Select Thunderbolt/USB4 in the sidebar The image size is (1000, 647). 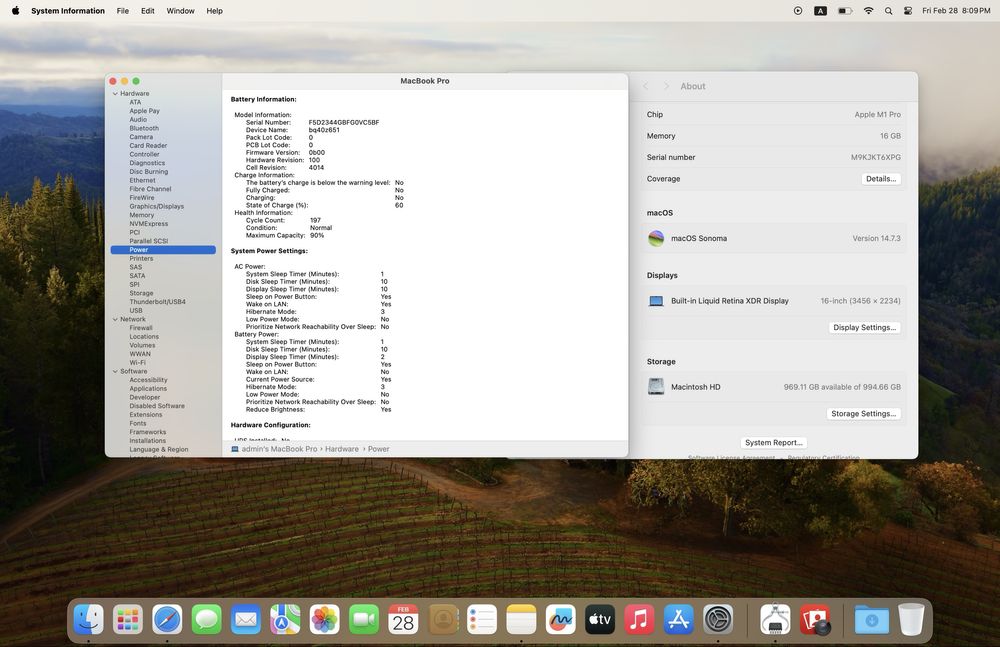coord(158,302)
